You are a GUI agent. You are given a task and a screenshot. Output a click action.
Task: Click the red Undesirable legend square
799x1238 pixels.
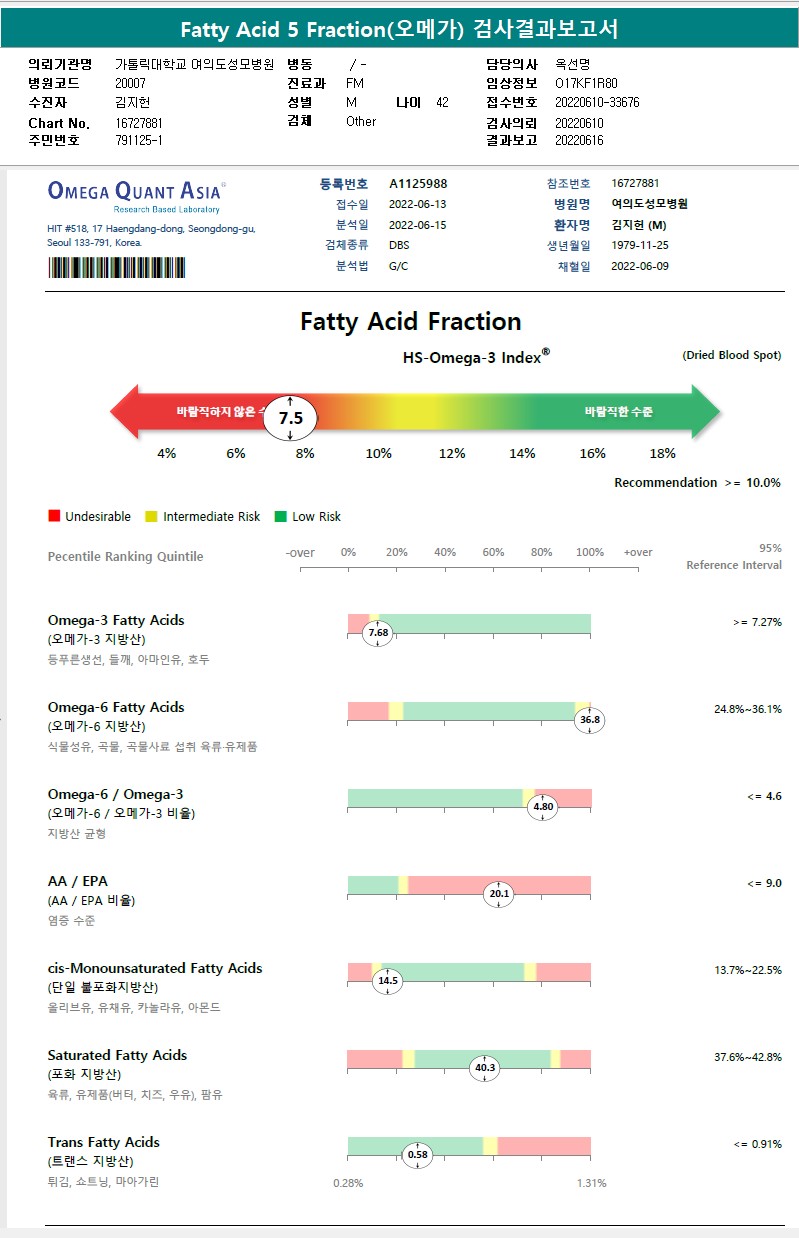54,516
